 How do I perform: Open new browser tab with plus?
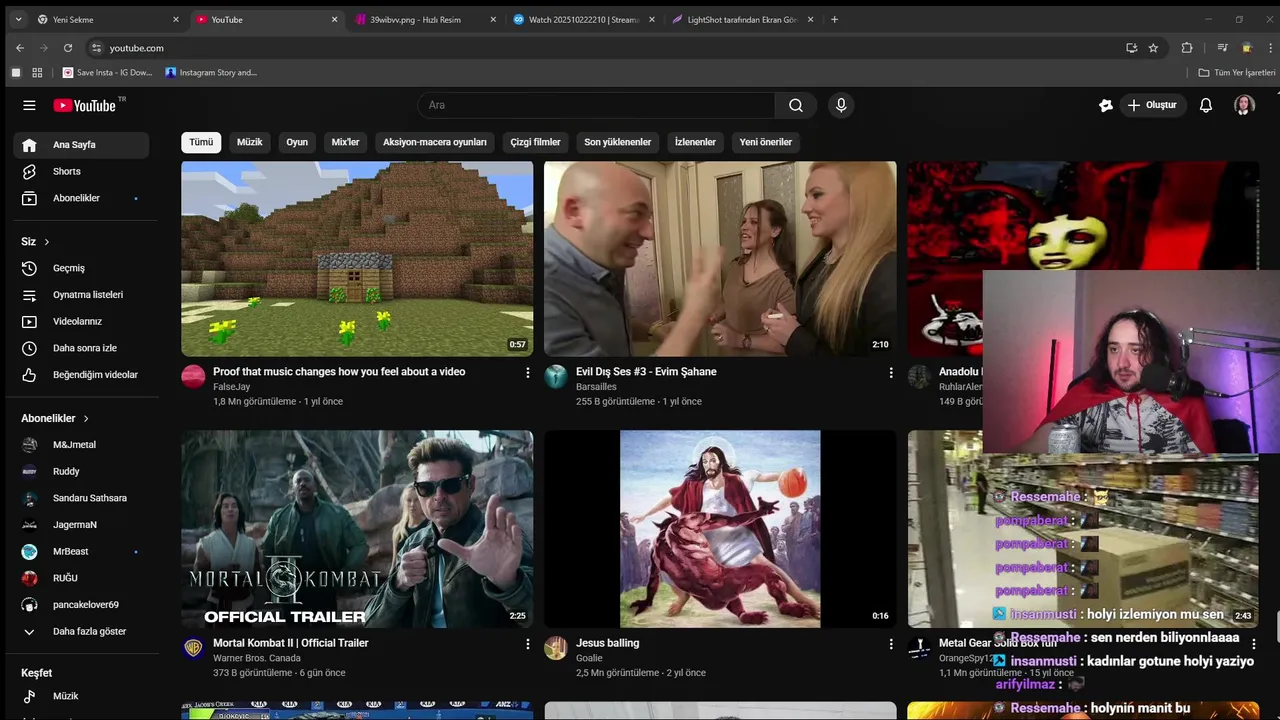pyautogui.click(x=835, y=19)
